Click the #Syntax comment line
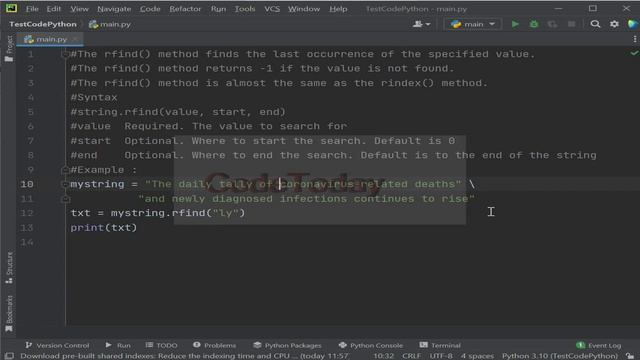 click(94, 97)
